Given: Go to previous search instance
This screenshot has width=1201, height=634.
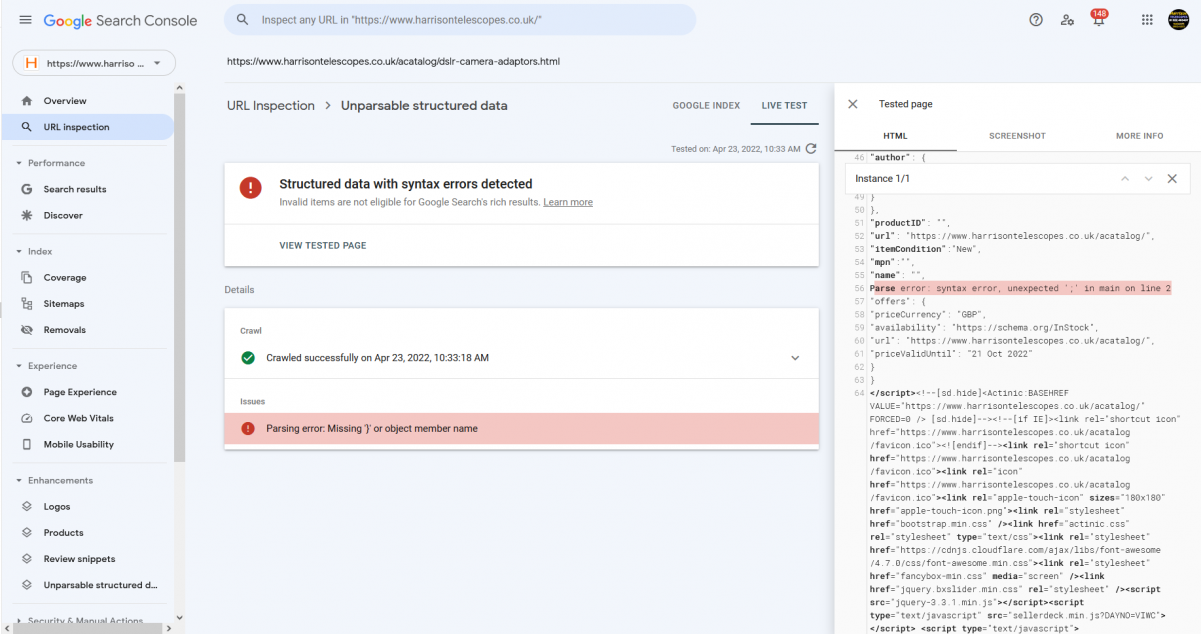Looking at the screenshot, I should [x=1124, y=179].
